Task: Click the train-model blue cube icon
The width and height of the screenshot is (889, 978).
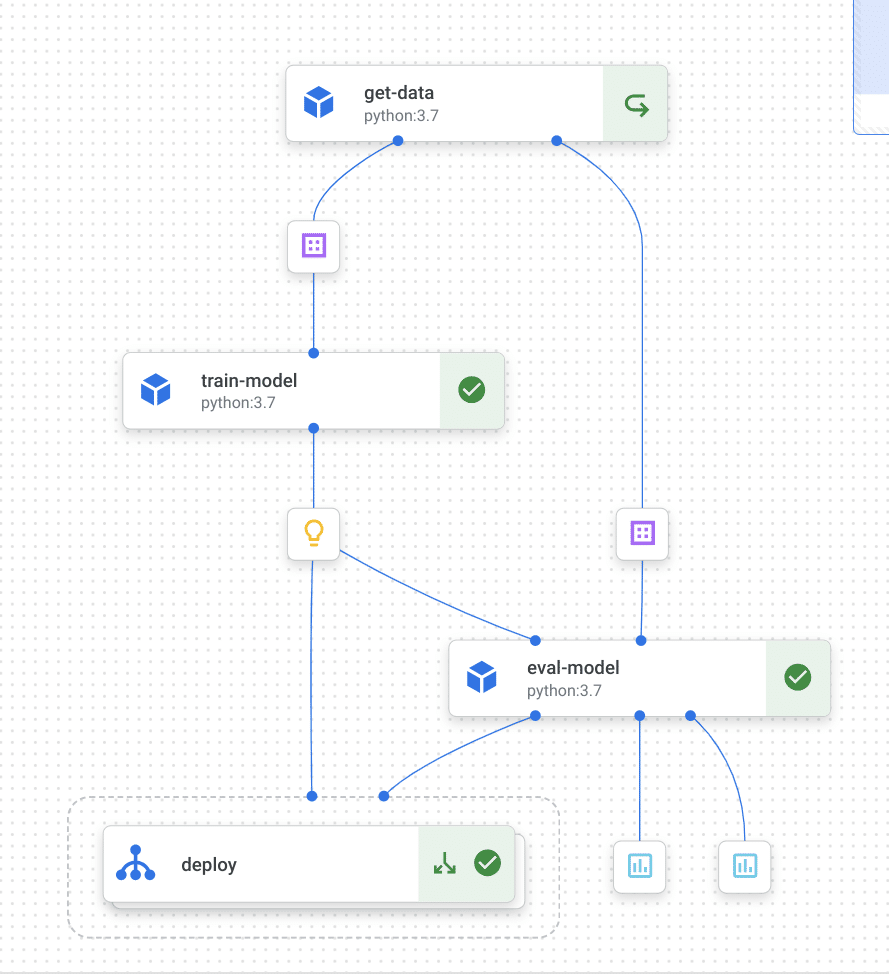Action: pyautogui.click(x=156, y=390)
